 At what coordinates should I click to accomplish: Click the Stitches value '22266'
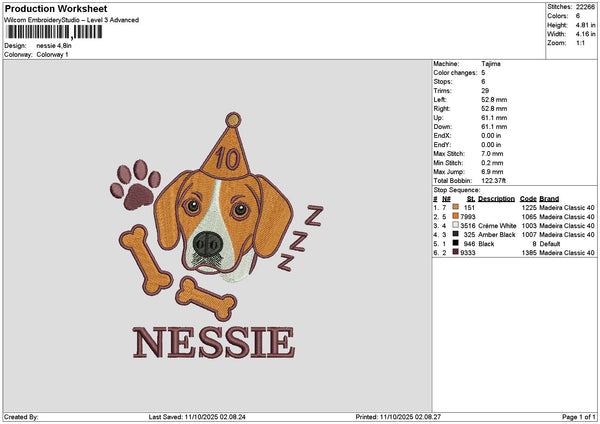585,7
